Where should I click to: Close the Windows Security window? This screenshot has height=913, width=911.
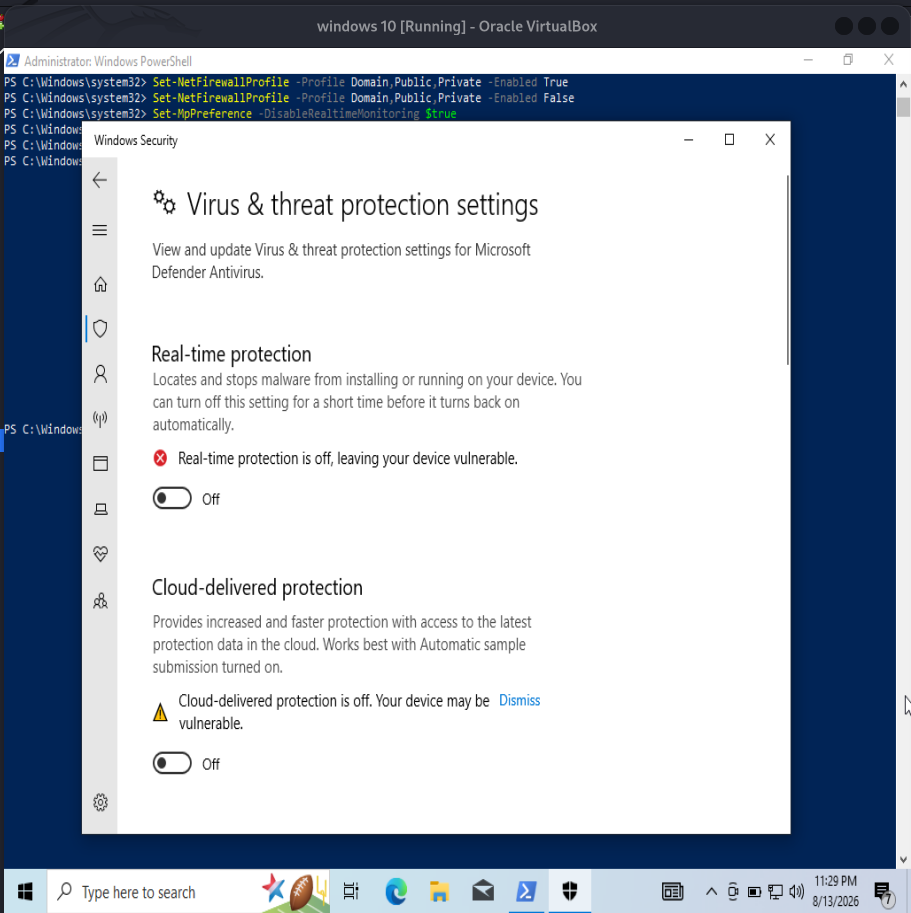click(770, 140)
